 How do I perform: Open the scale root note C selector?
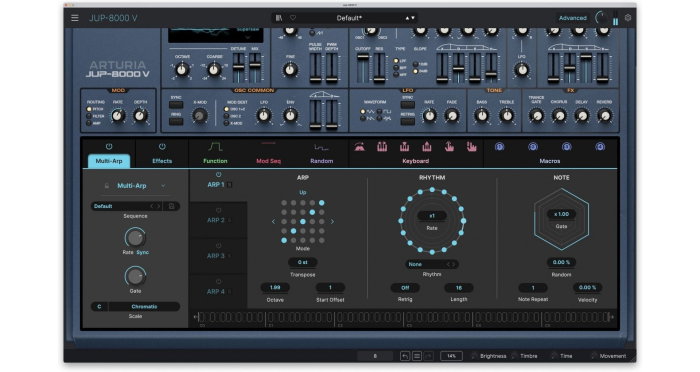[x=99, y=307]
